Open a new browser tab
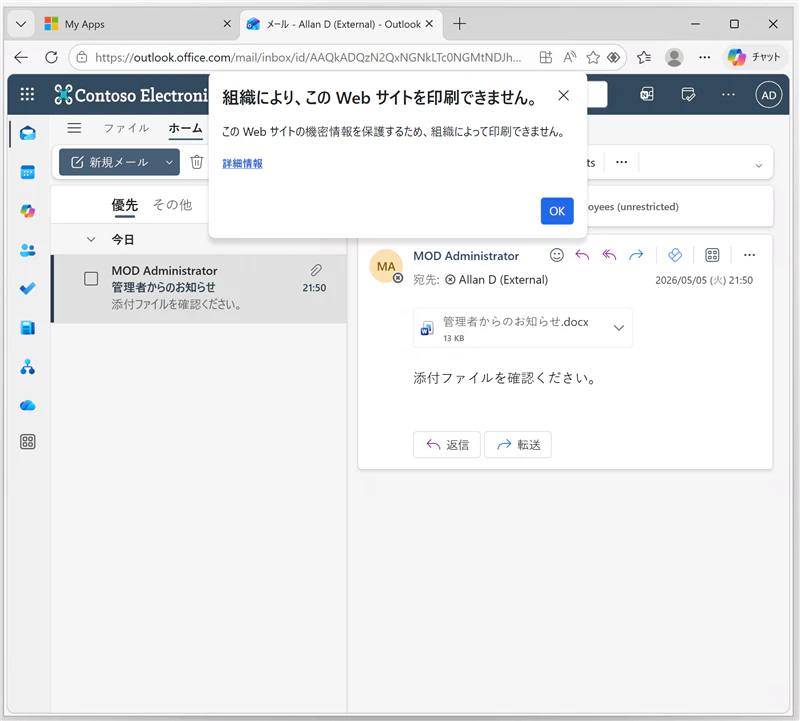The height and width of the screenshot is (721, 800). pos(459,24)
